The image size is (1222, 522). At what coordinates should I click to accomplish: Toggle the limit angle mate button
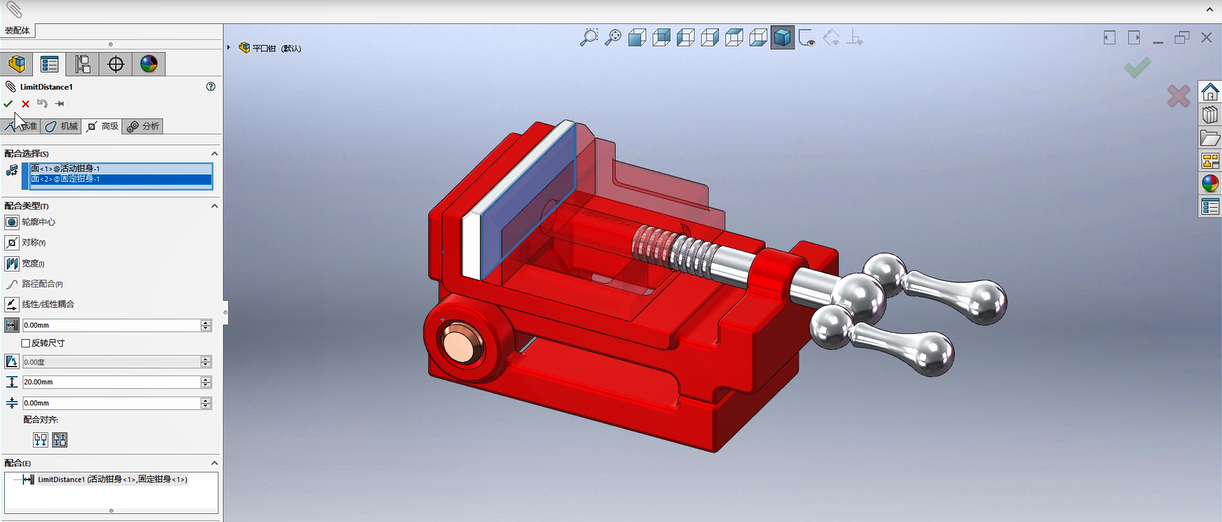12,361
